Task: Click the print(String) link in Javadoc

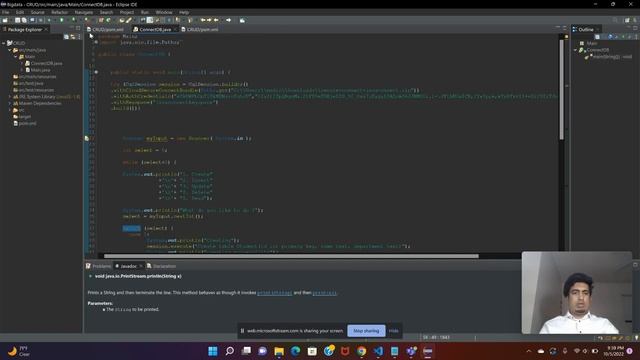Action: tap(274, 293)
